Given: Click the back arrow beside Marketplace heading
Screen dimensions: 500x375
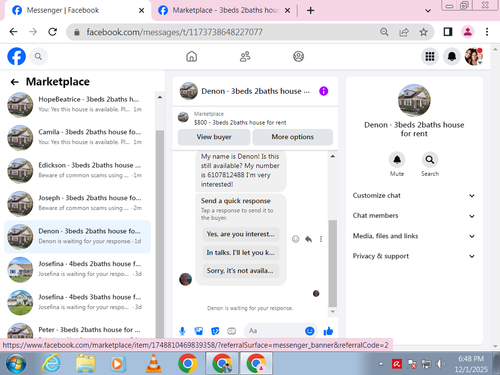Looking at the screenshot, I should (14, 82).
